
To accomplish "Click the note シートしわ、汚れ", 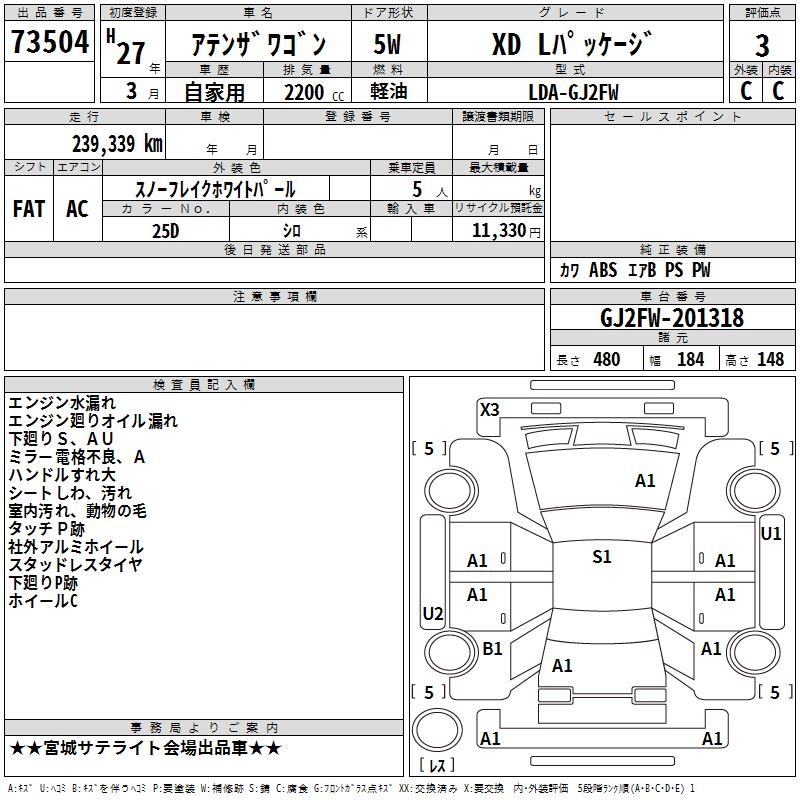I will pos(70,493).
